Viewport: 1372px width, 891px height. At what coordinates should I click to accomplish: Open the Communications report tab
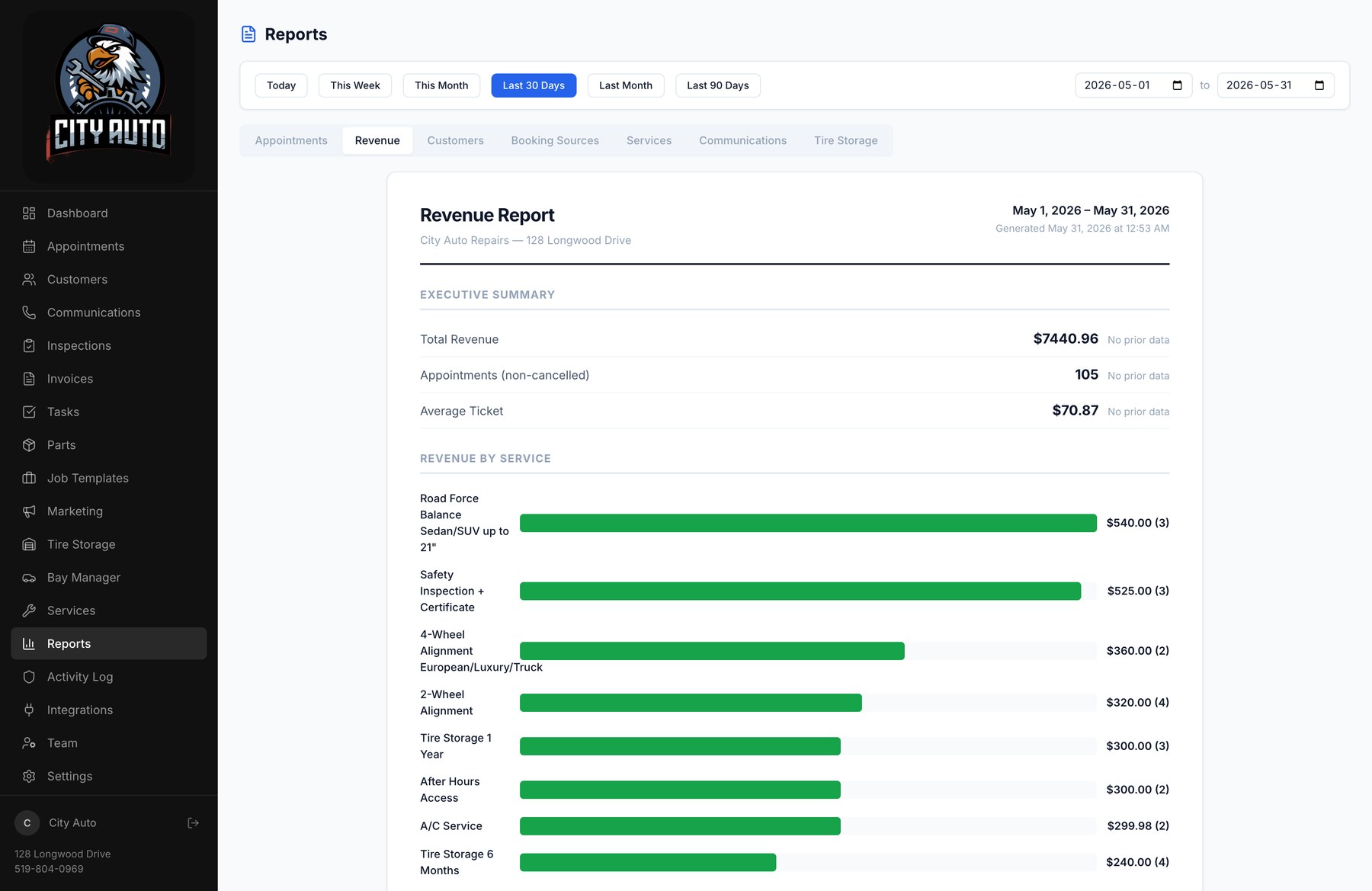742,141
